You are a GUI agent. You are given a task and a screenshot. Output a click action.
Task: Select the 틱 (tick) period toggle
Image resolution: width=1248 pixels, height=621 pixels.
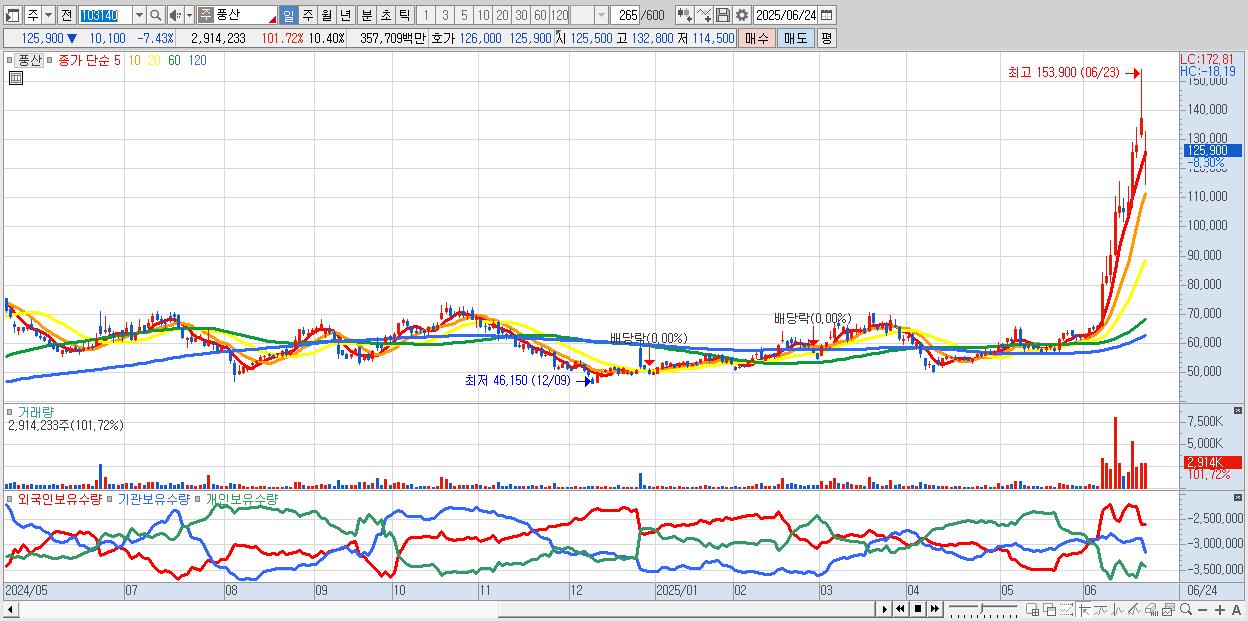pyautogui.click(x=404, y=15)
